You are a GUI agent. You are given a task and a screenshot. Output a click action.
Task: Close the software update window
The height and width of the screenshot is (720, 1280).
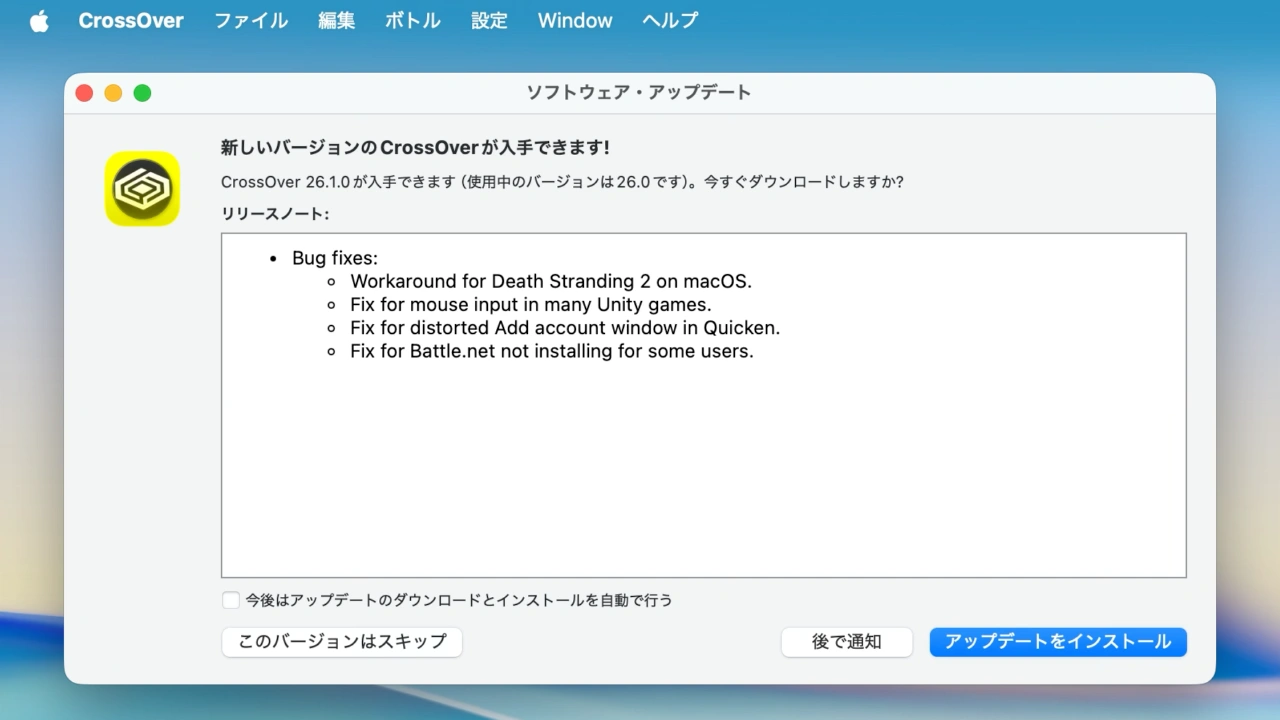[84, 93]
